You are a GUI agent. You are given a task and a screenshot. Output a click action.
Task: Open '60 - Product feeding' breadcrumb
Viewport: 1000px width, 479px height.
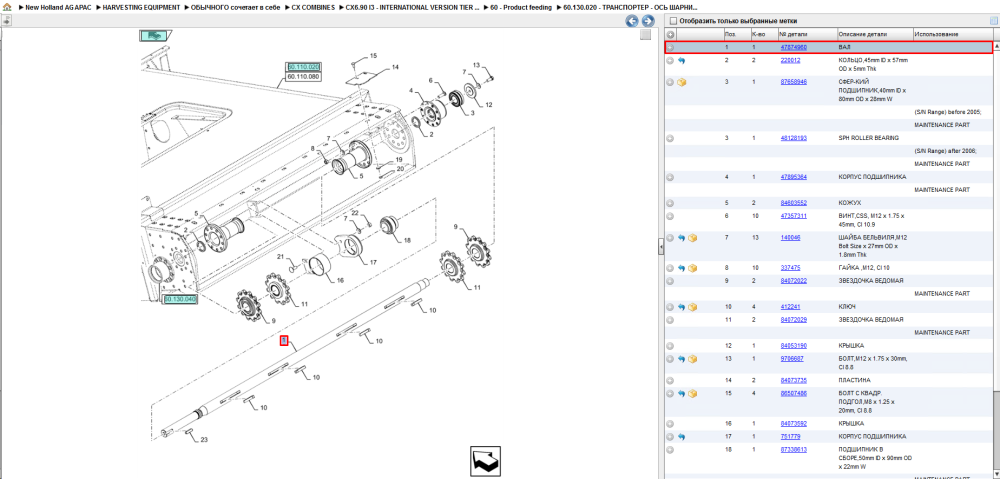point(521,7)
